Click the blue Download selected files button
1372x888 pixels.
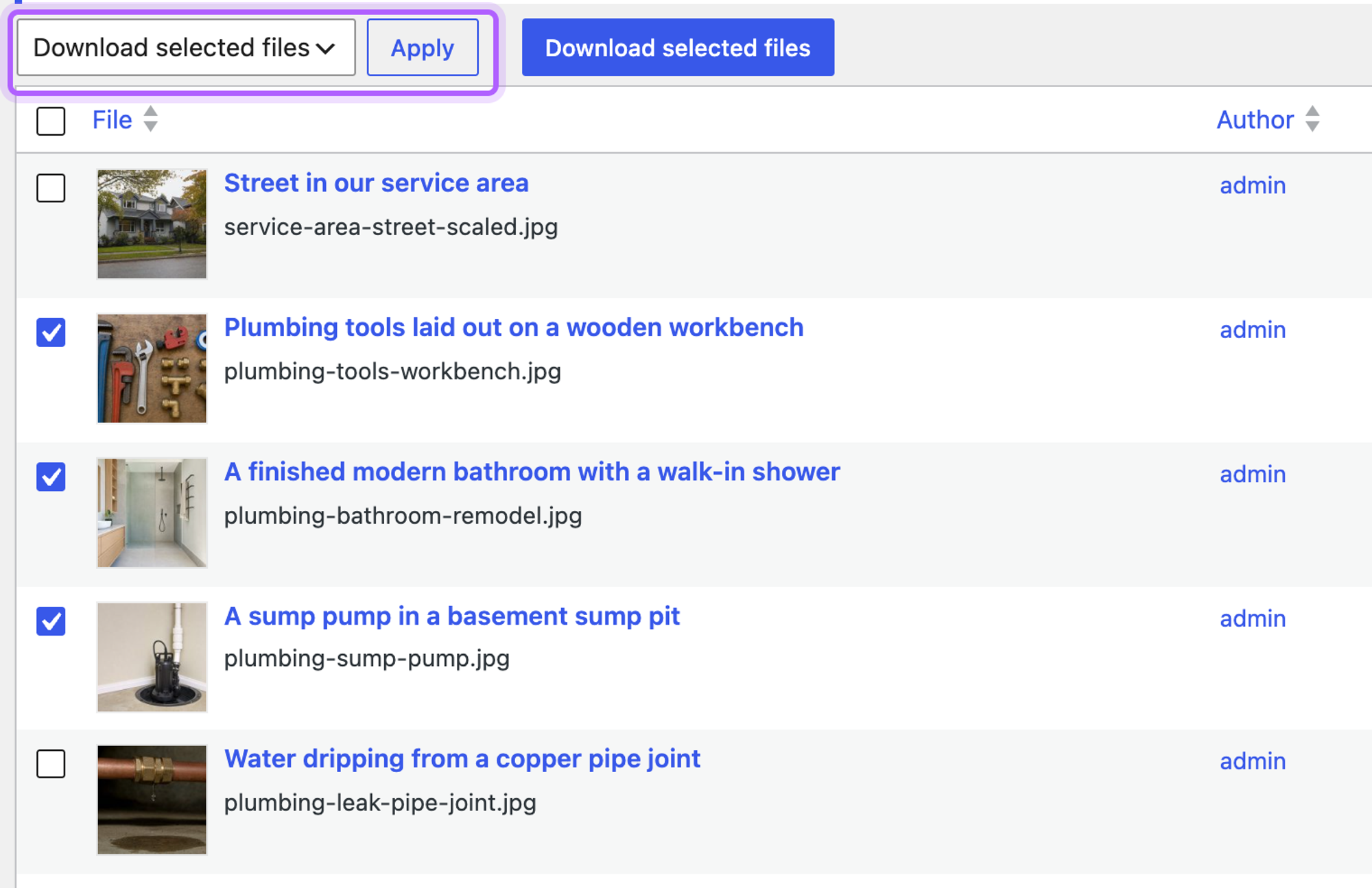(678, 47)
